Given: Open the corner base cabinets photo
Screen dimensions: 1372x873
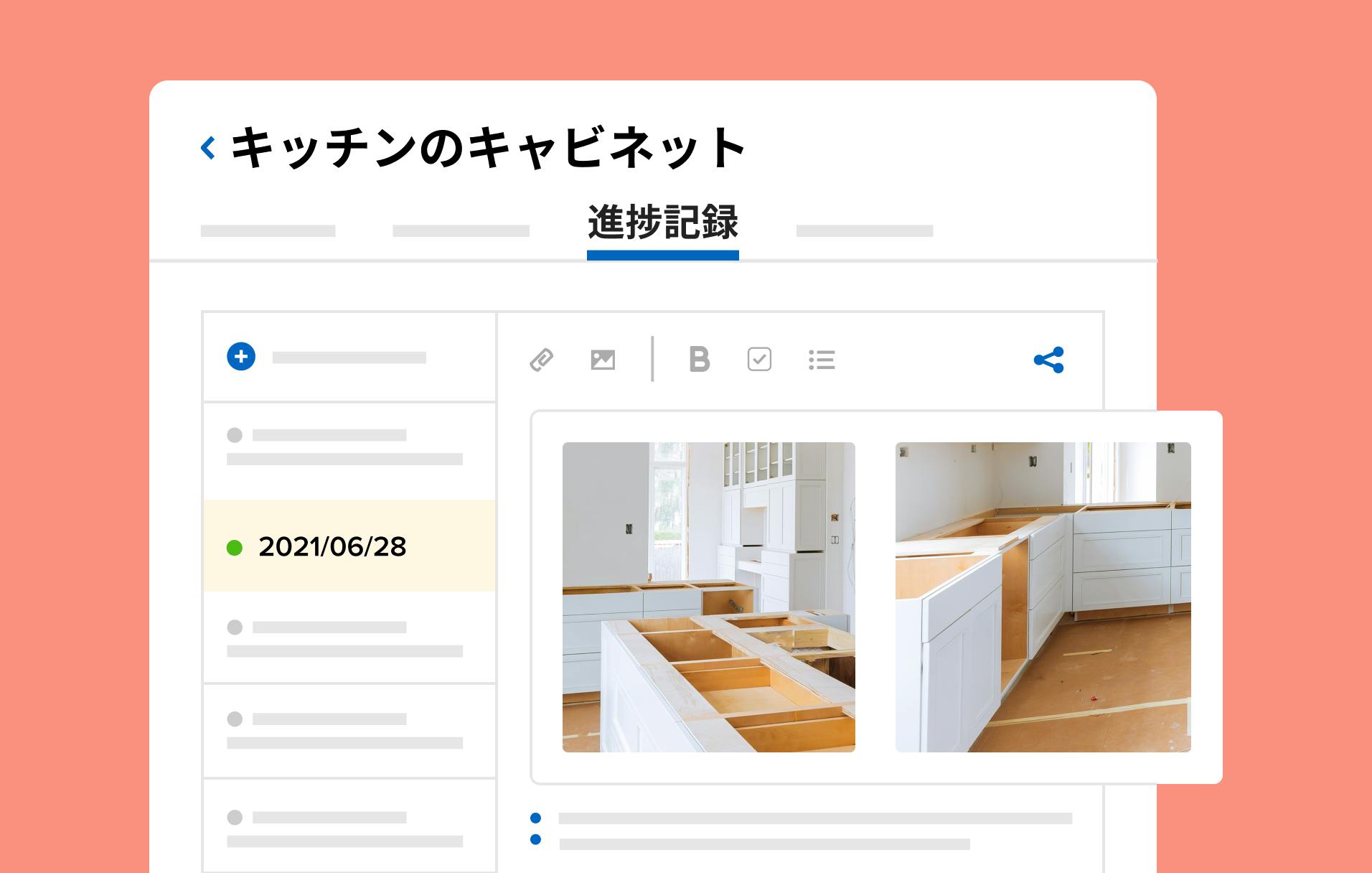Looking at the screenshot, I should coord(1043,597).
